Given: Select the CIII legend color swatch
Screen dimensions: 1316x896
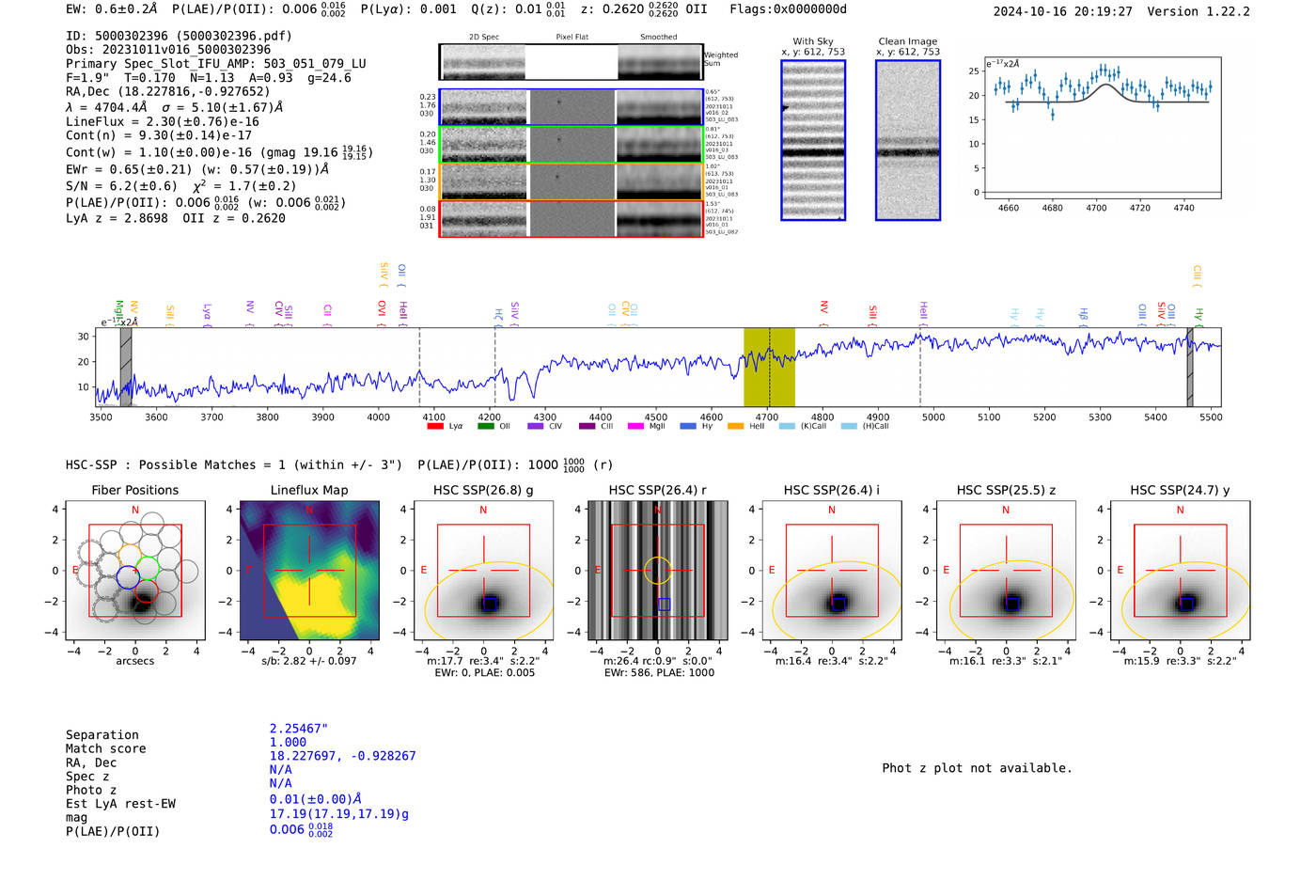Looking at the screenshot, I should (587, 426).
